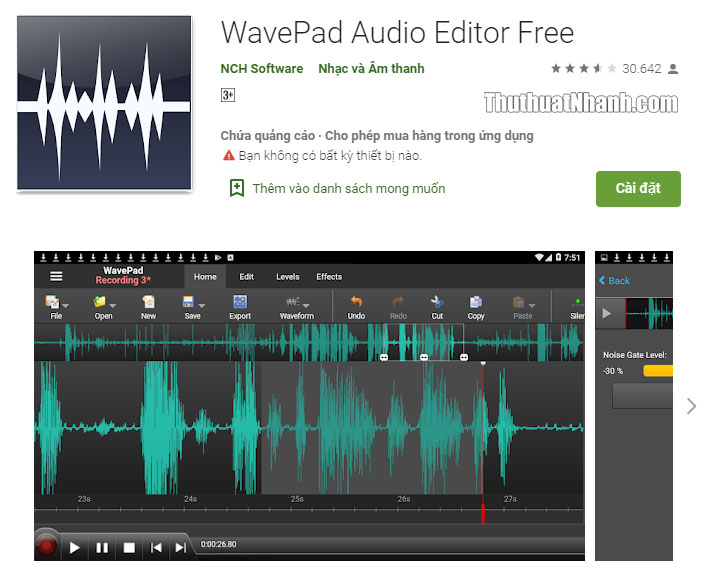Click the Undo arrow icon
This screenshot has width=709, height=579.
point(356,301)
